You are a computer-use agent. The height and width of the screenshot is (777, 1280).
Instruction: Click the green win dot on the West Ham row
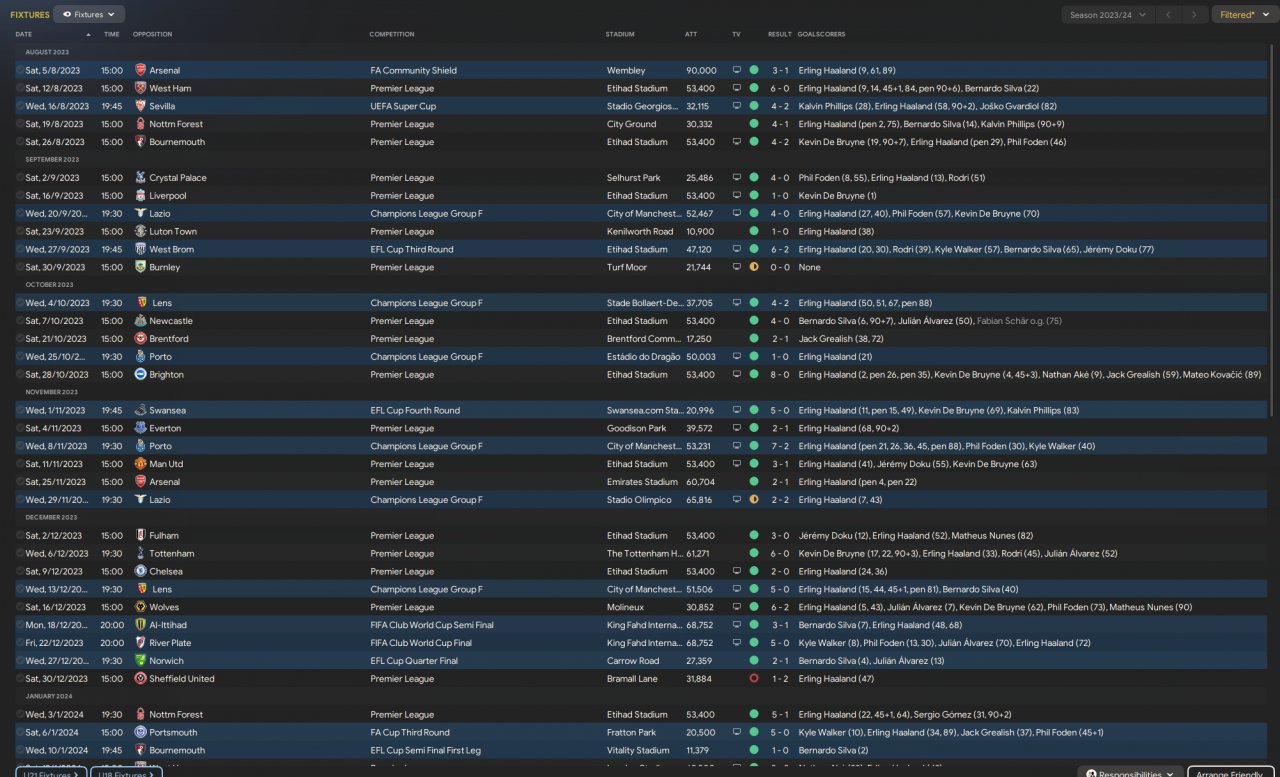coord(754,89)
